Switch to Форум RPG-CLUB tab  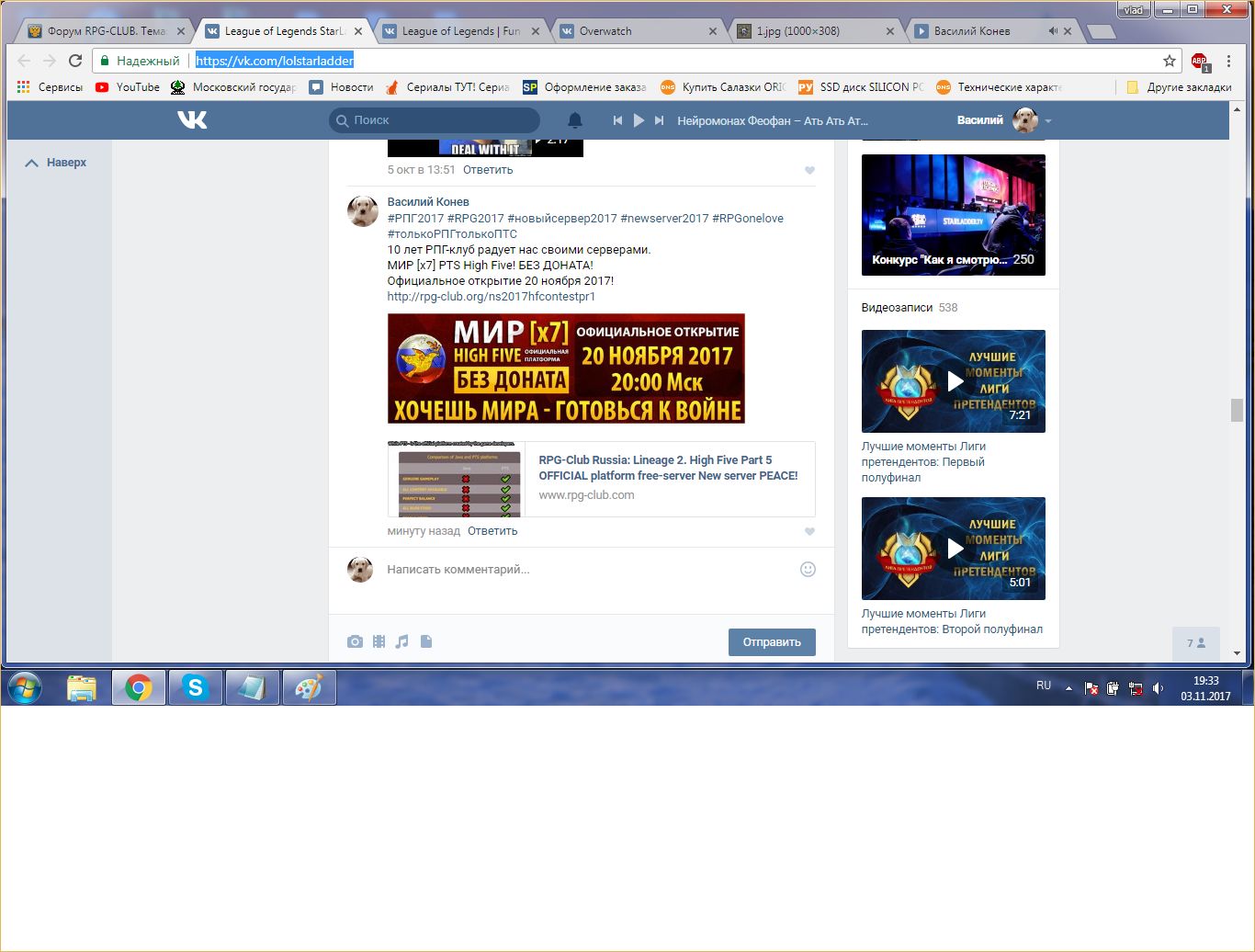[x=107, y=31]
